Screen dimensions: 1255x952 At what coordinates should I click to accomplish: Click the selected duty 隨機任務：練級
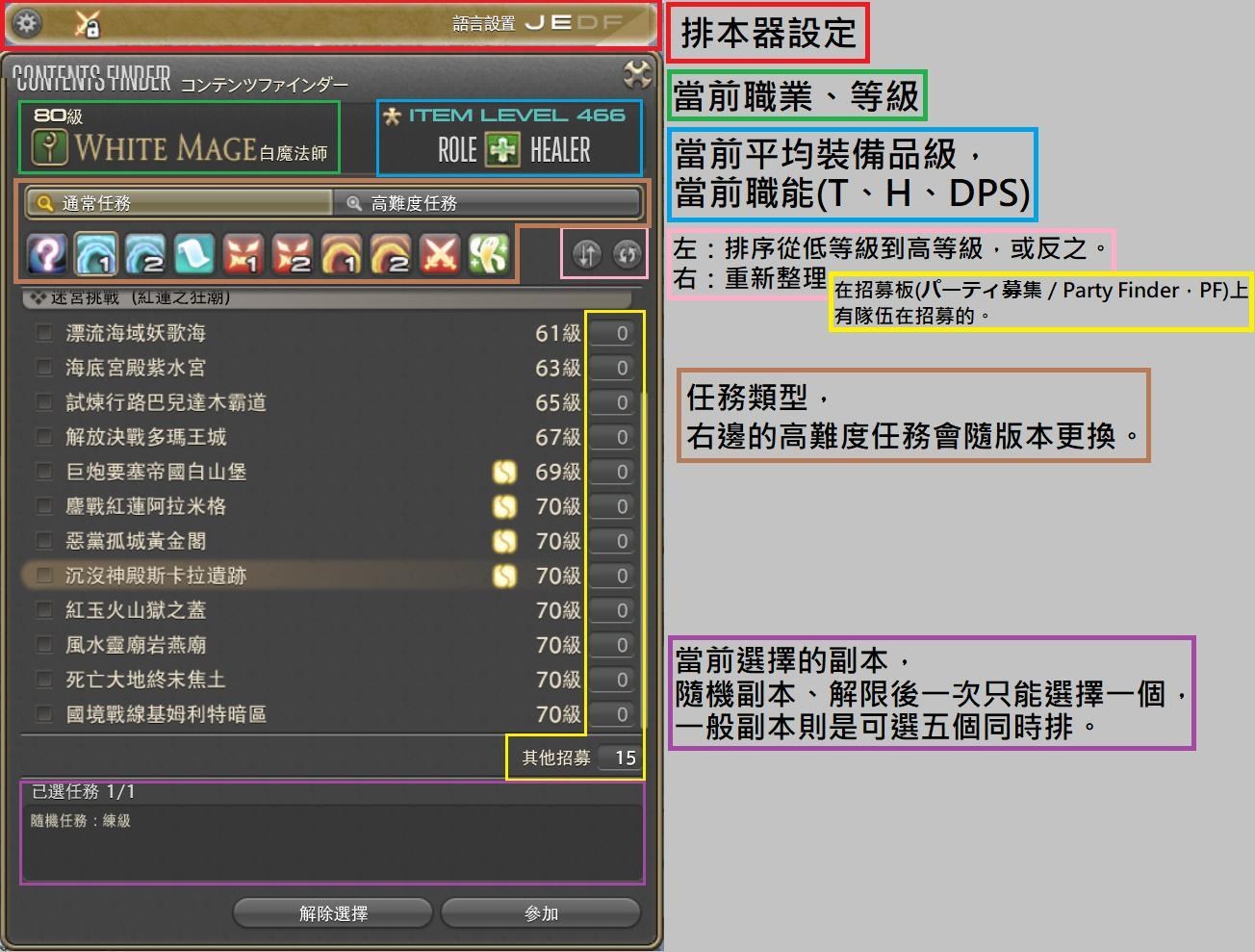[x=81, y=821]
